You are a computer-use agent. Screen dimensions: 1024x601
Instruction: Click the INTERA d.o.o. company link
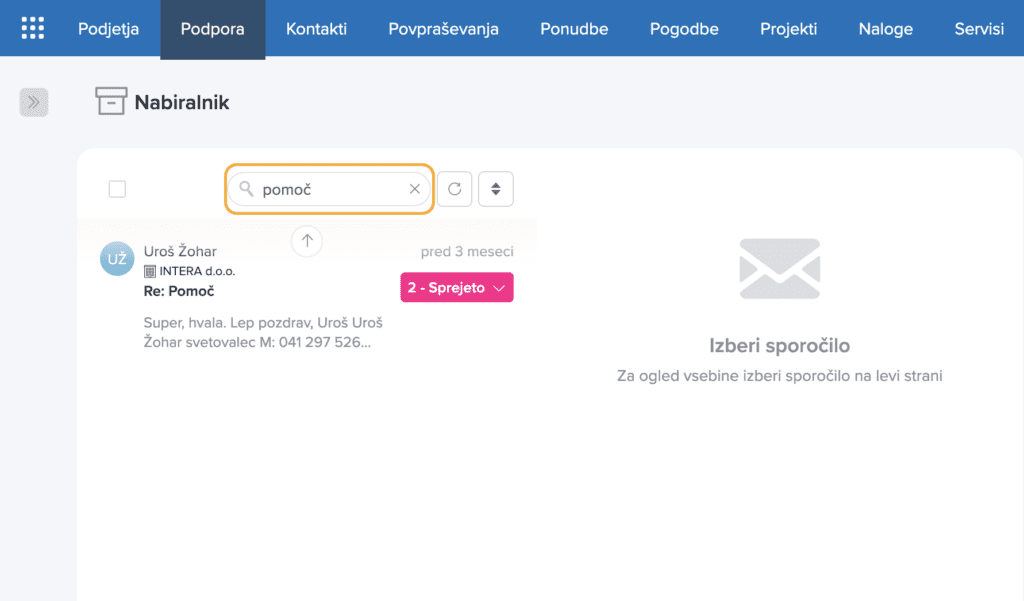coord(197,271)
